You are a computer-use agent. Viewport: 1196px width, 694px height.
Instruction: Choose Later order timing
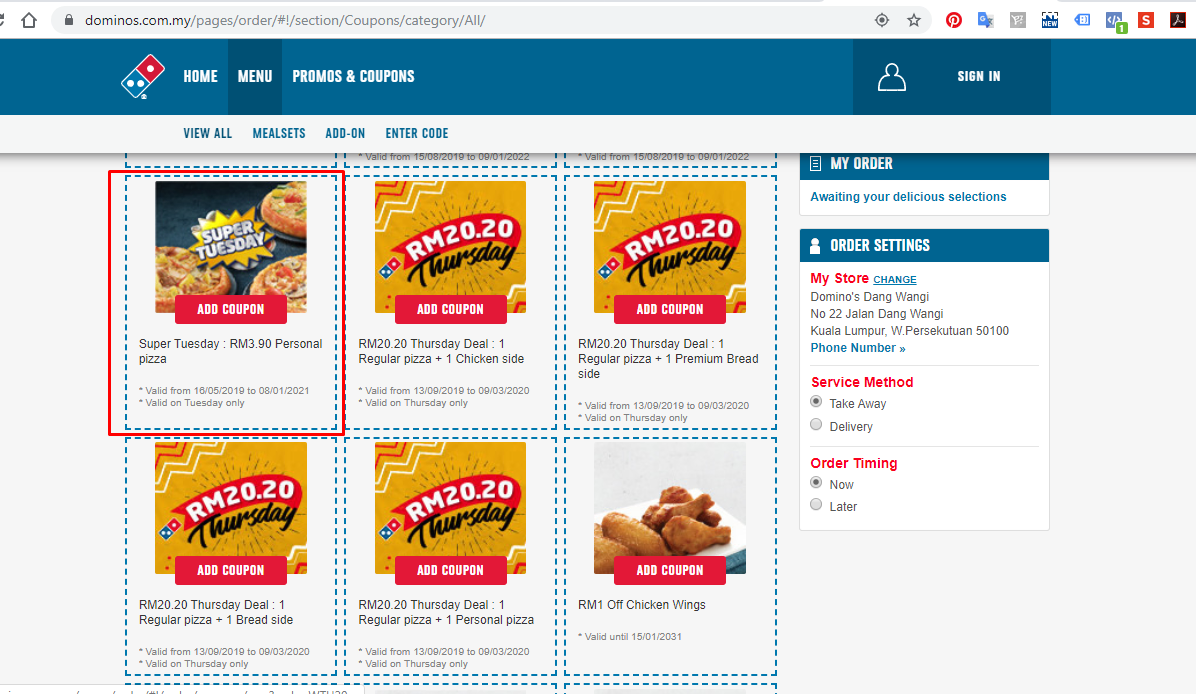point(816,505)
